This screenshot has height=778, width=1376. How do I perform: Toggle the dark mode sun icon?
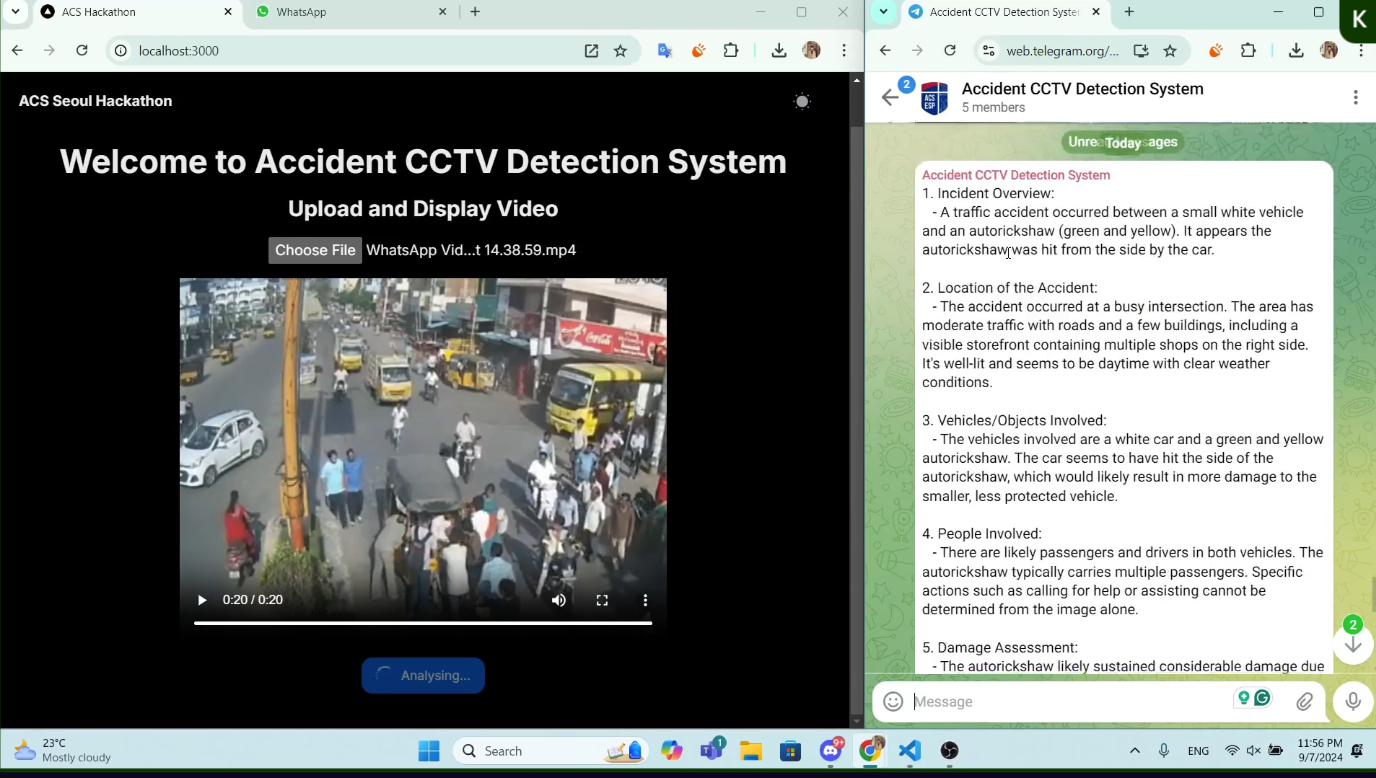coord(802,101)
